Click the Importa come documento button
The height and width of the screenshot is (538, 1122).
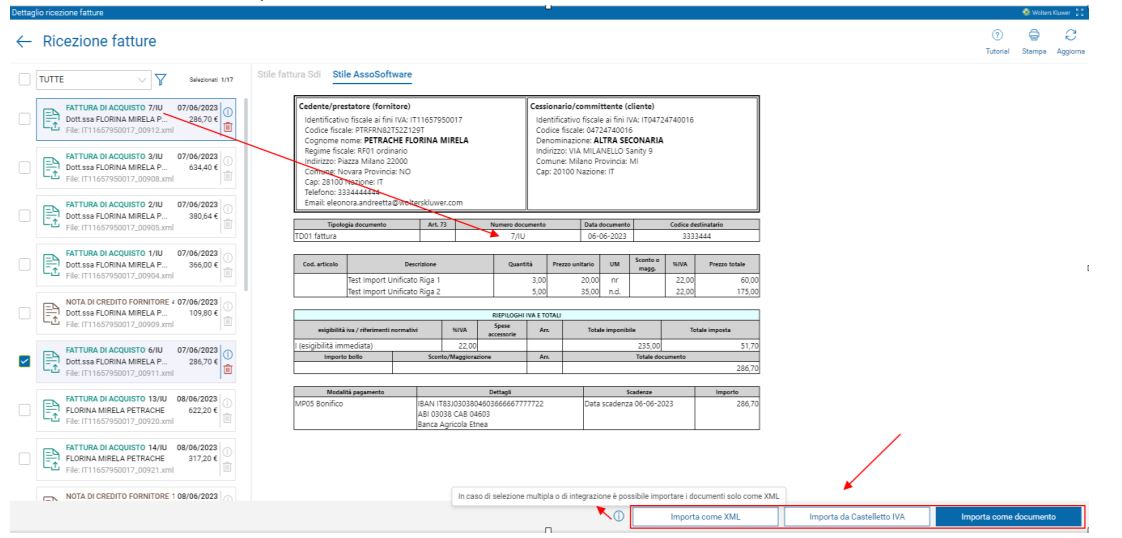coord(1008,517)
